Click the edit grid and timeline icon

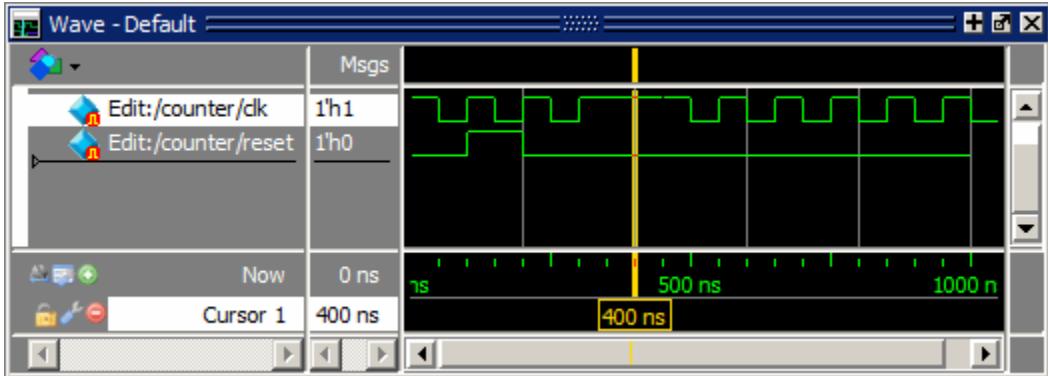(x=62, y=274)
